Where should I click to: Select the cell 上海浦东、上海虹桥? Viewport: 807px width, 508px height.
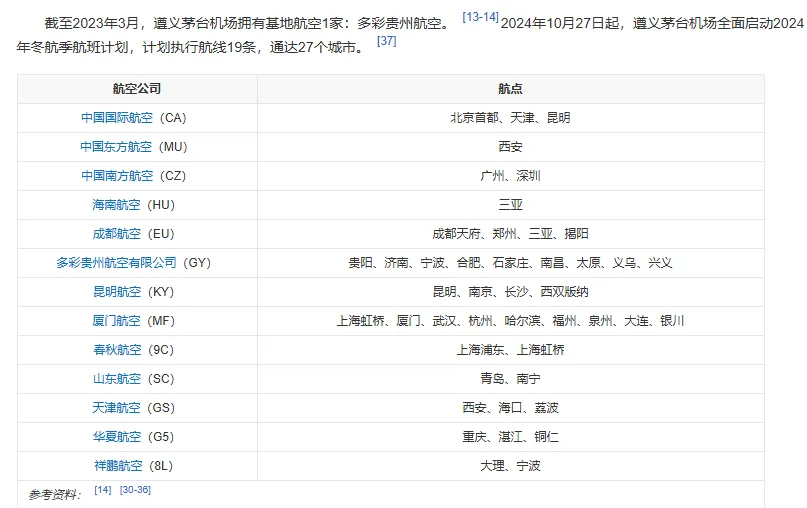pyautogui.click(x=511, y=350)
